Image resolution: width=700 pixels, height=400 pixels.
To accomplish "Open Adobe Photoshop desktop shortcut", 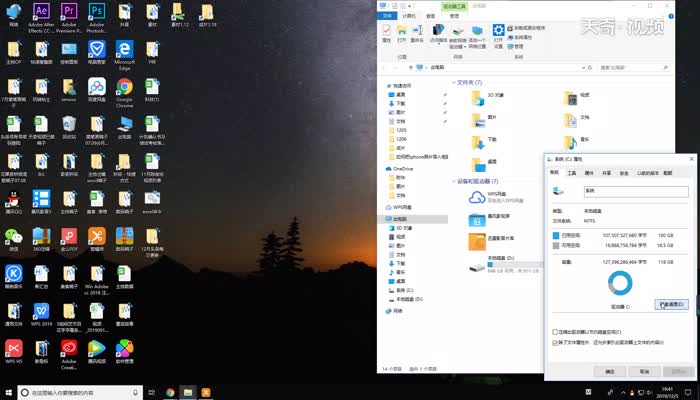I will point(96,17).
